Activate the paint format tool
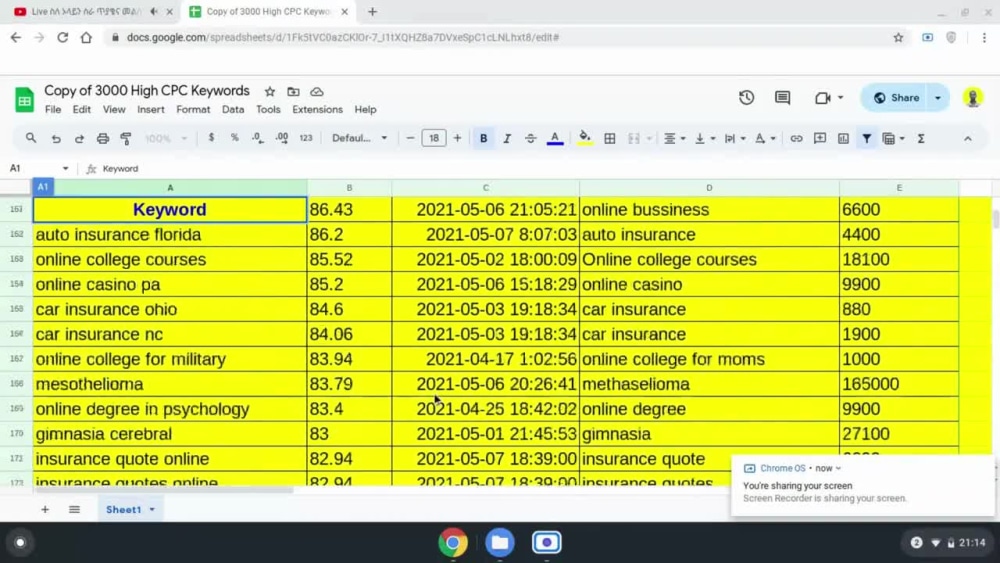Screen dimensions: 1000x563 click(x=126, y=138)
